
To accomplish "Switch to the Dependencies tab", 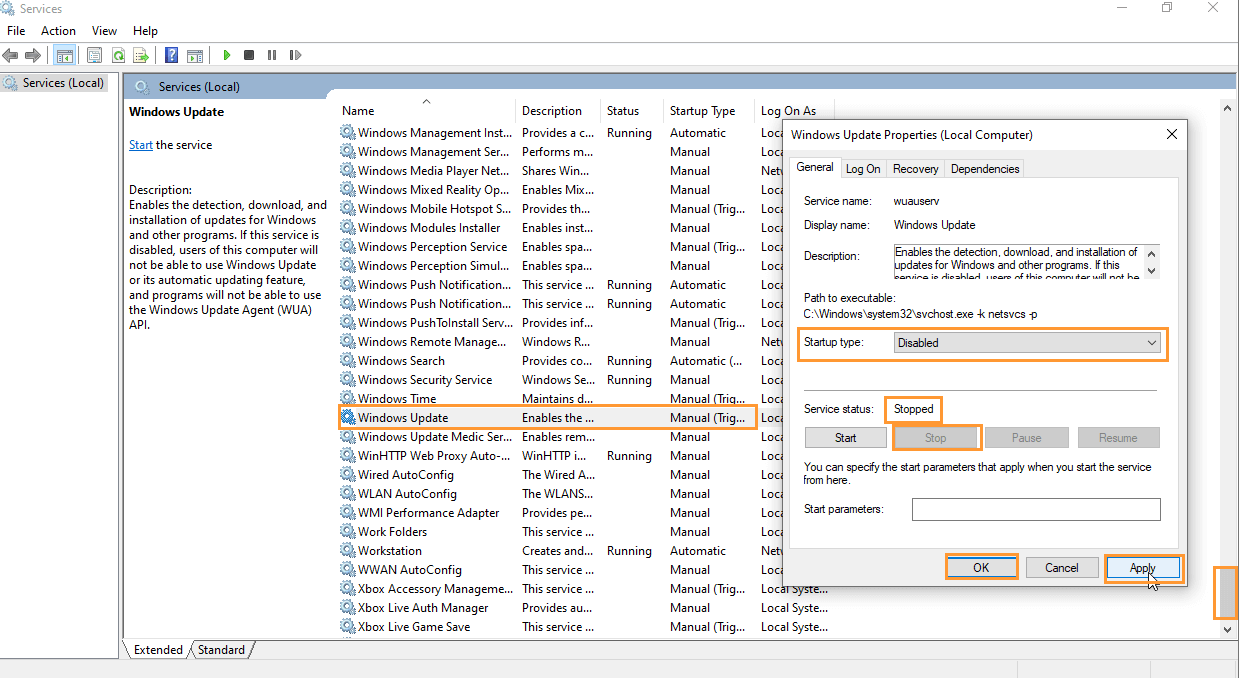I will (x=985, y=169).
